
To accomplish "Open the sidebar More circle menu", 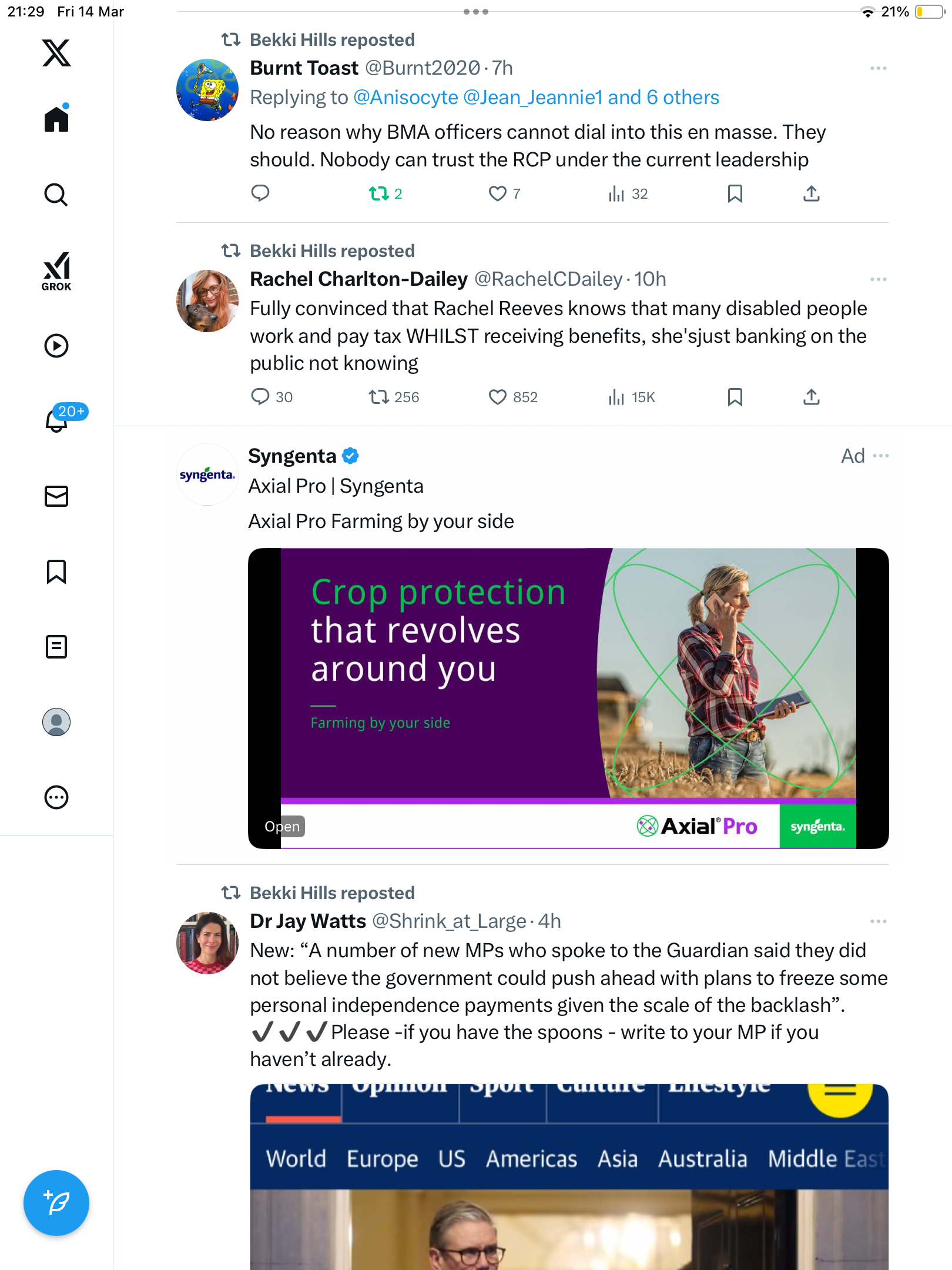I will (x=56, y=797).
